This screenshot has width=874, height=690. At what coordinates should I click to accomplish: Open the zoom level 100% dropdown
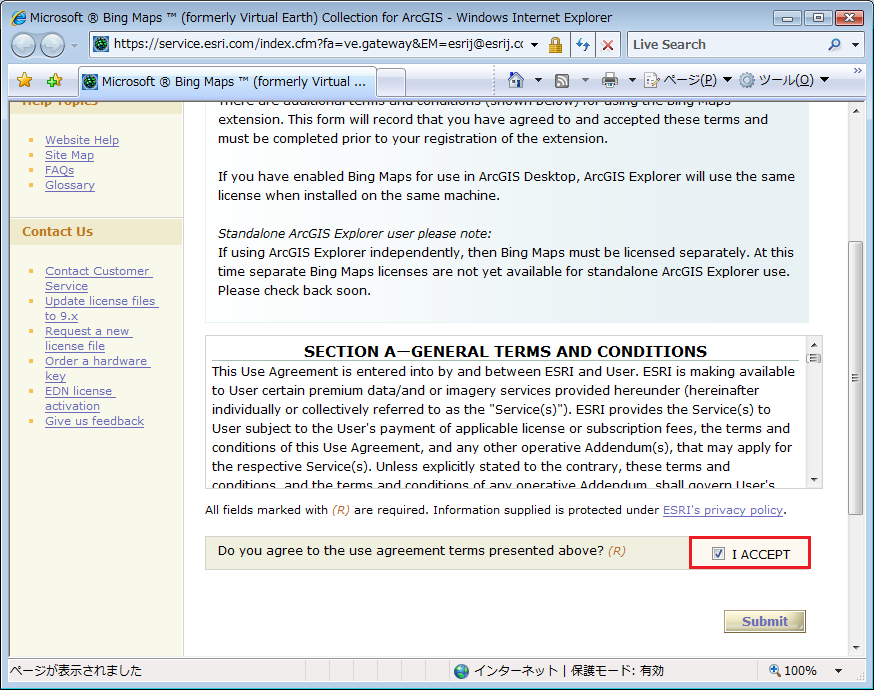coord(838,671)
